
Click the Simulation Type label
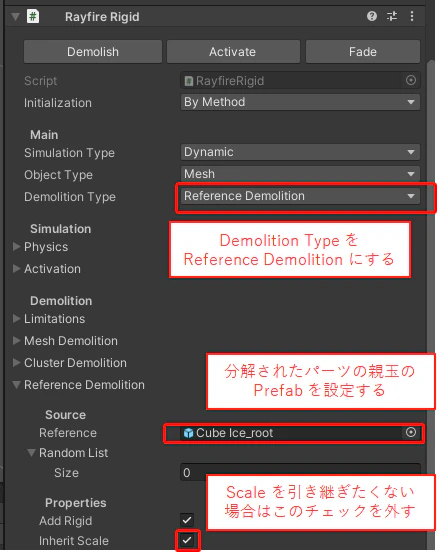(x=69, y=153)
